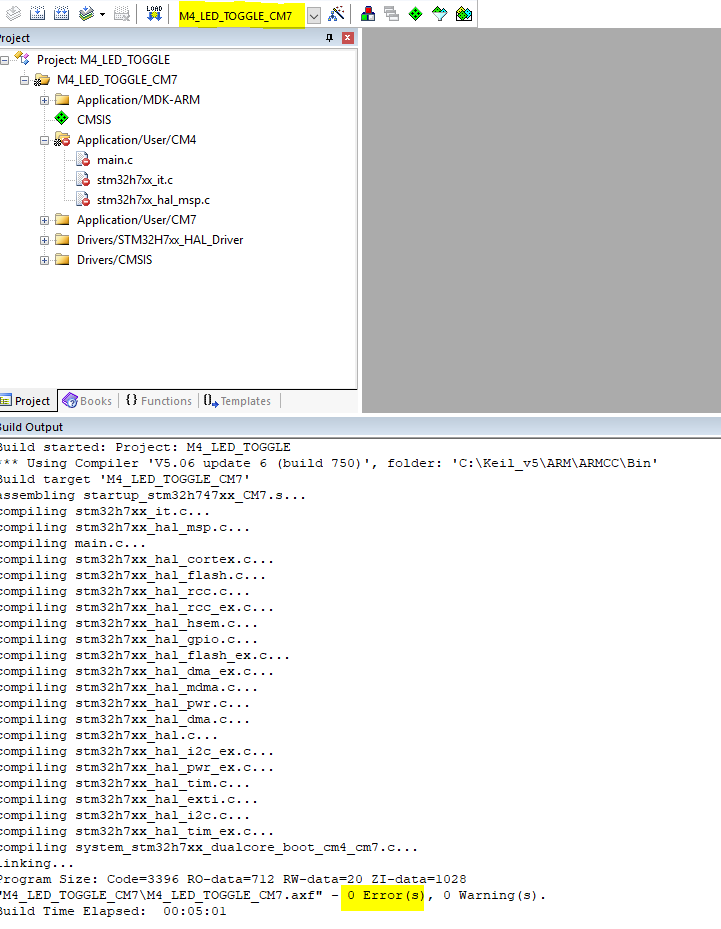
Task: Open the target selection dropdown arrow
Action: [314, 15]
